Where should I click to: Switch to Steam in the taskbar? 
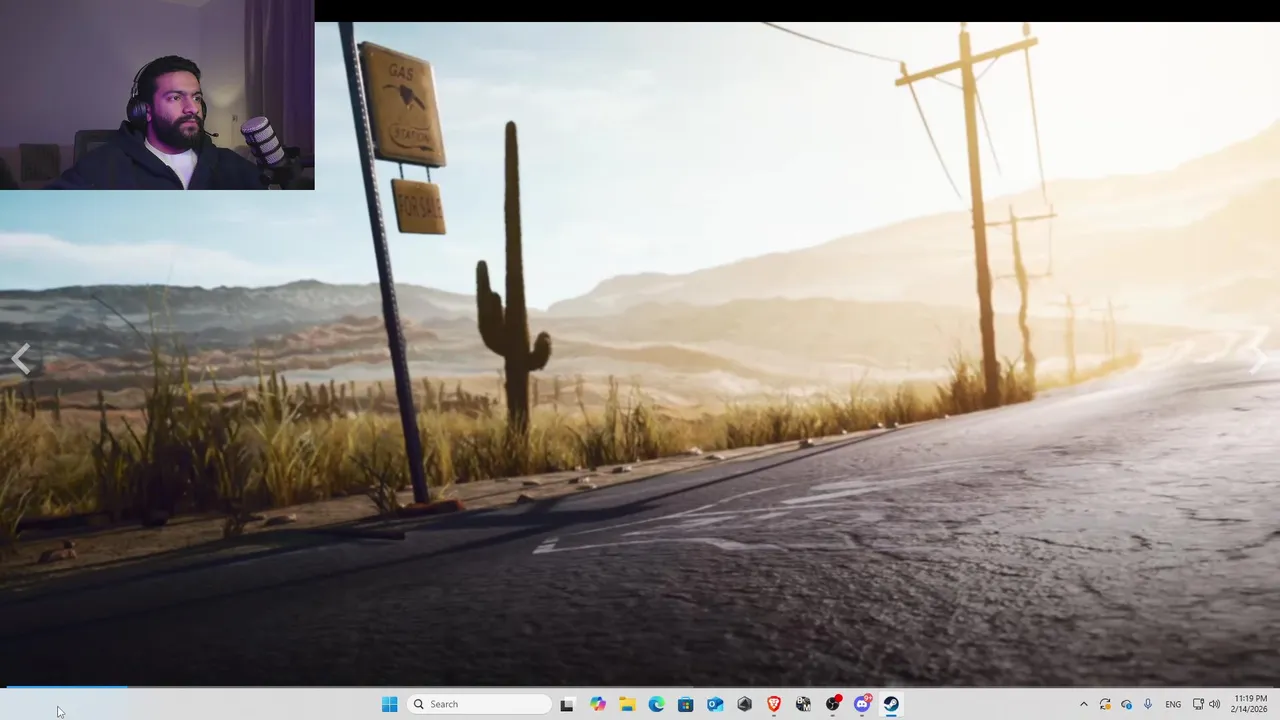pos(891,704)
